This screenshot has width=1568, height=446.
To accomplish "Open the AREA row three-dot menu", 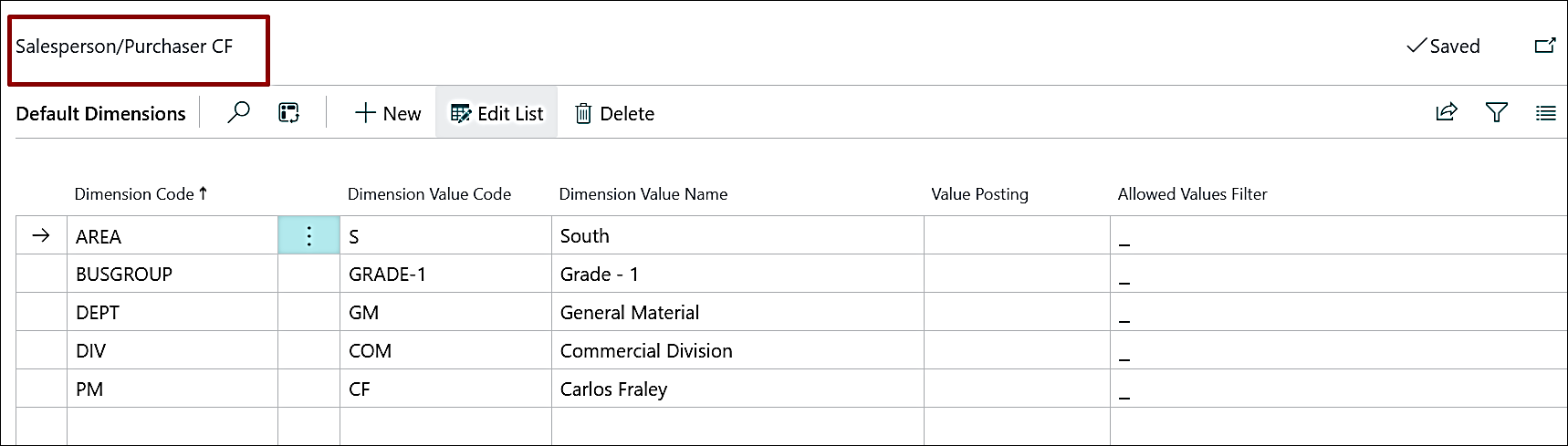I will point(308,235).
